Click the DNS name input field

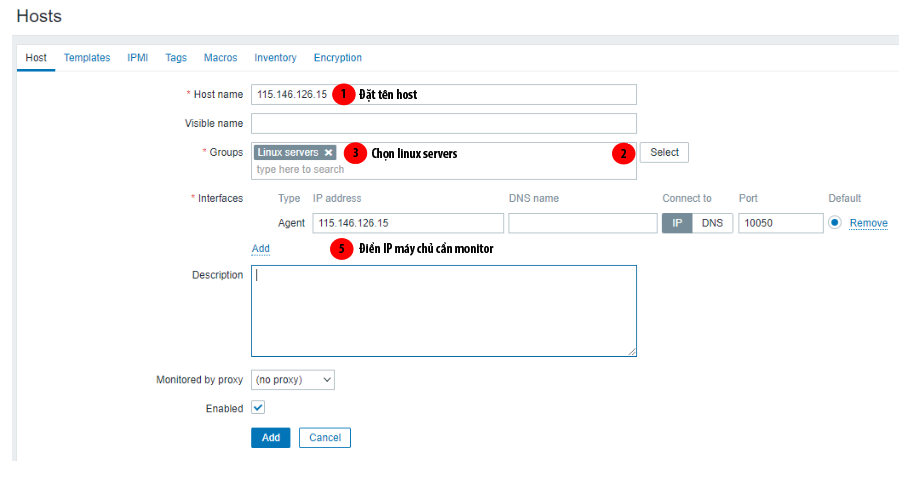coord(582,223)
